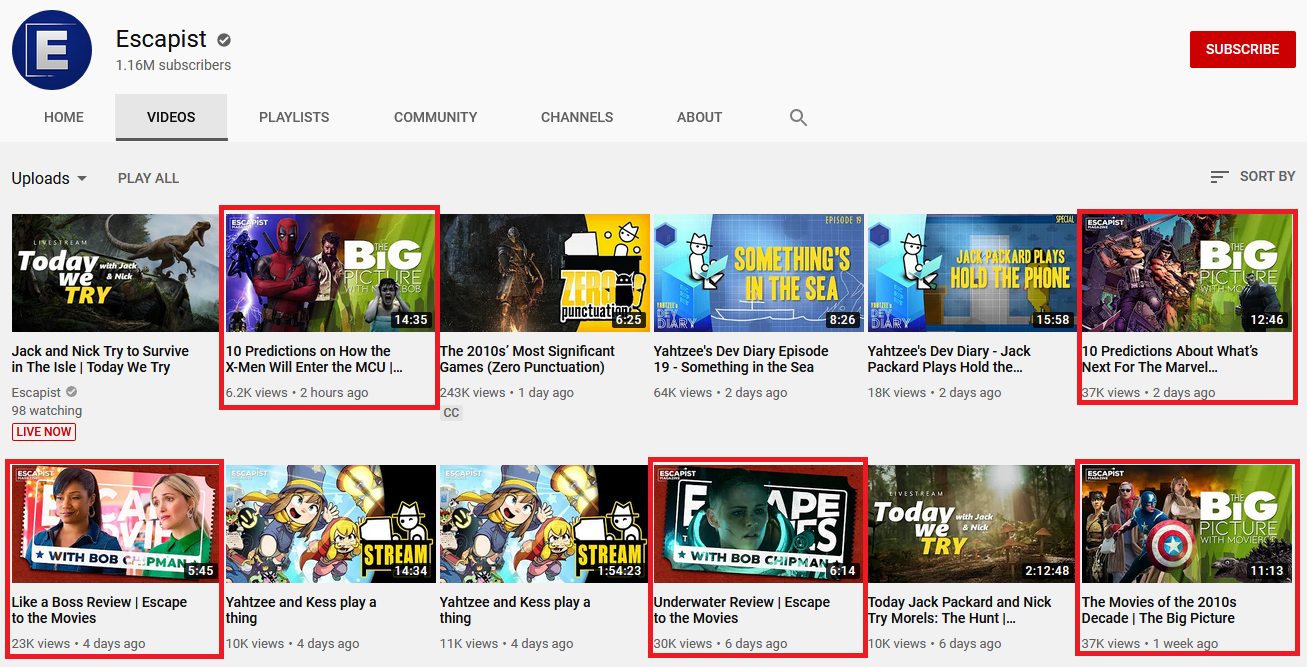
Task: Open the About tab
Action: coord(699,117)
